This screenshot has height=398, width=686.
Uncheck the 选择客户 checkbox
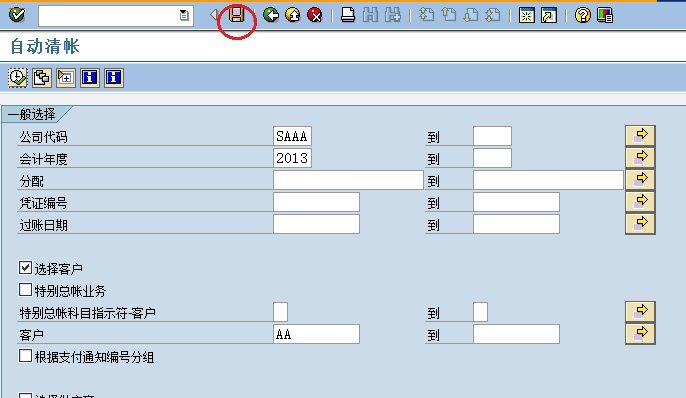[25, 268]
